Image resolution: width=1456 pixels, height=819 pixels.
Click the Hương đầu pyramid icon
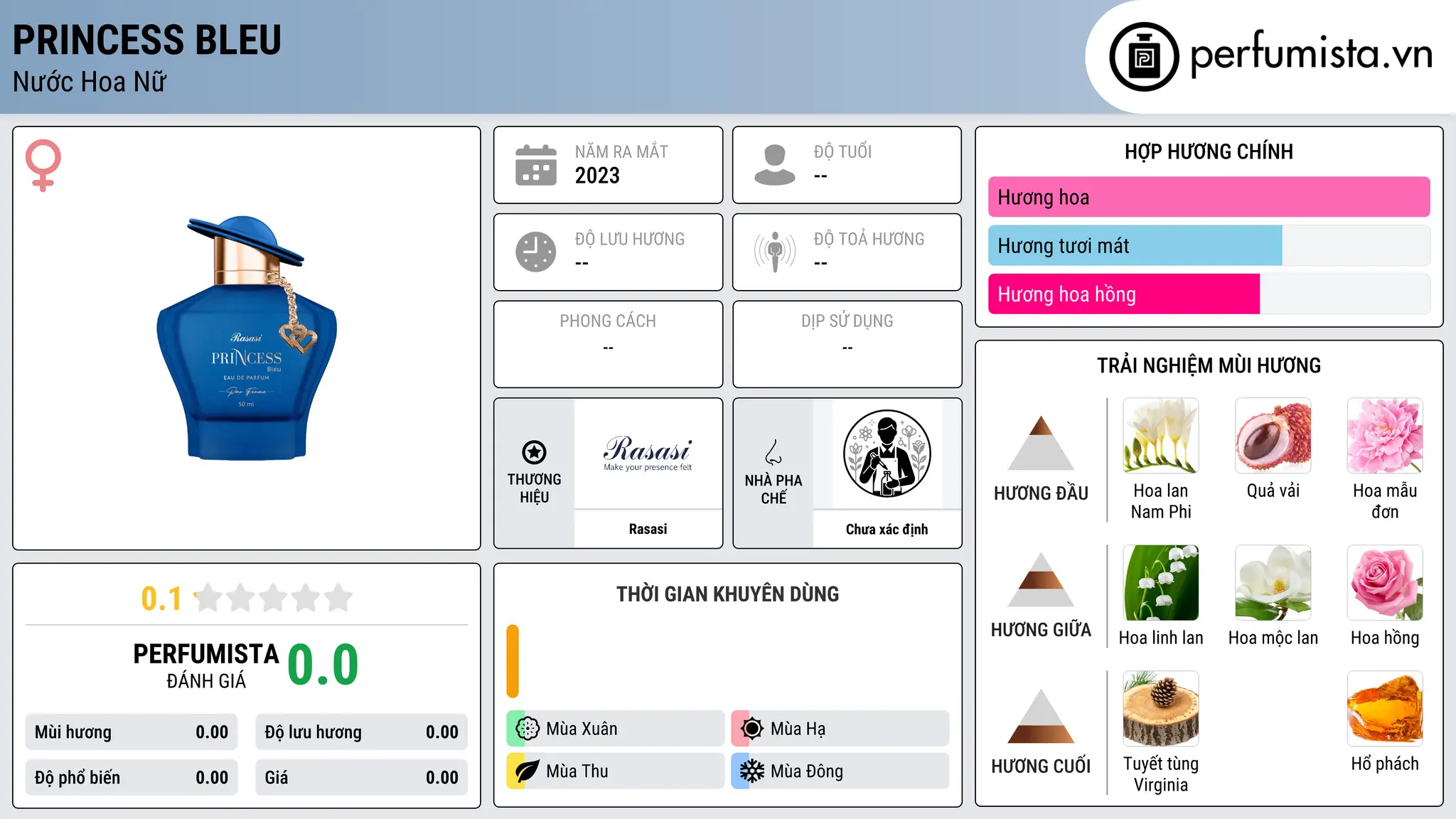pos(1041,443)
